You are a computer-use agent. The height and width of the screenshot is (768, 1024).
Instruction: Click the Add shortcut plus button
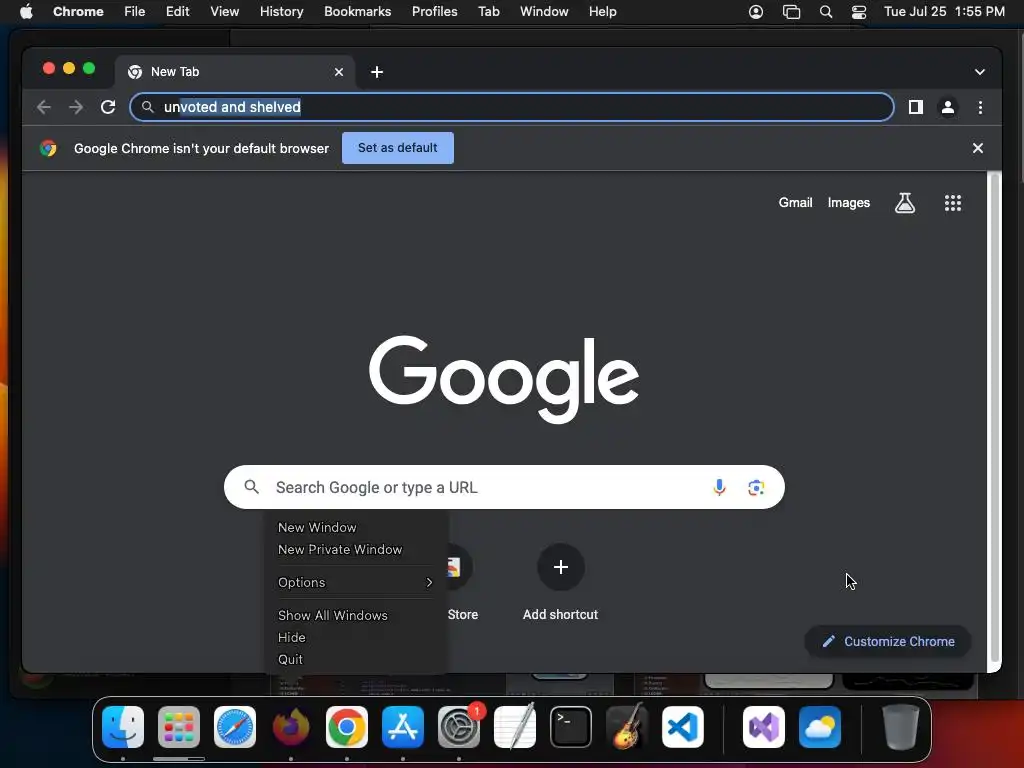pyautogui.click(x=560, y=567)
